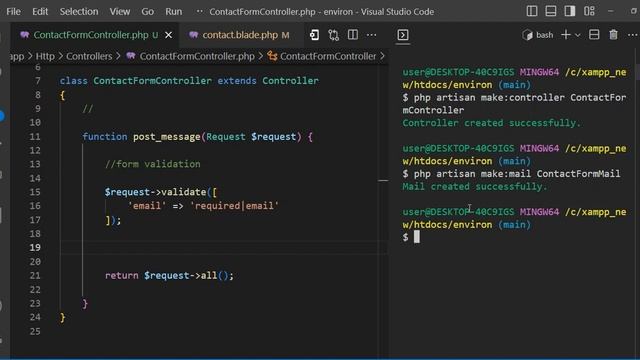This screenshot has width=640, height=360.
Task: Create a new terminal with plus icon
Action: [565, 35]
